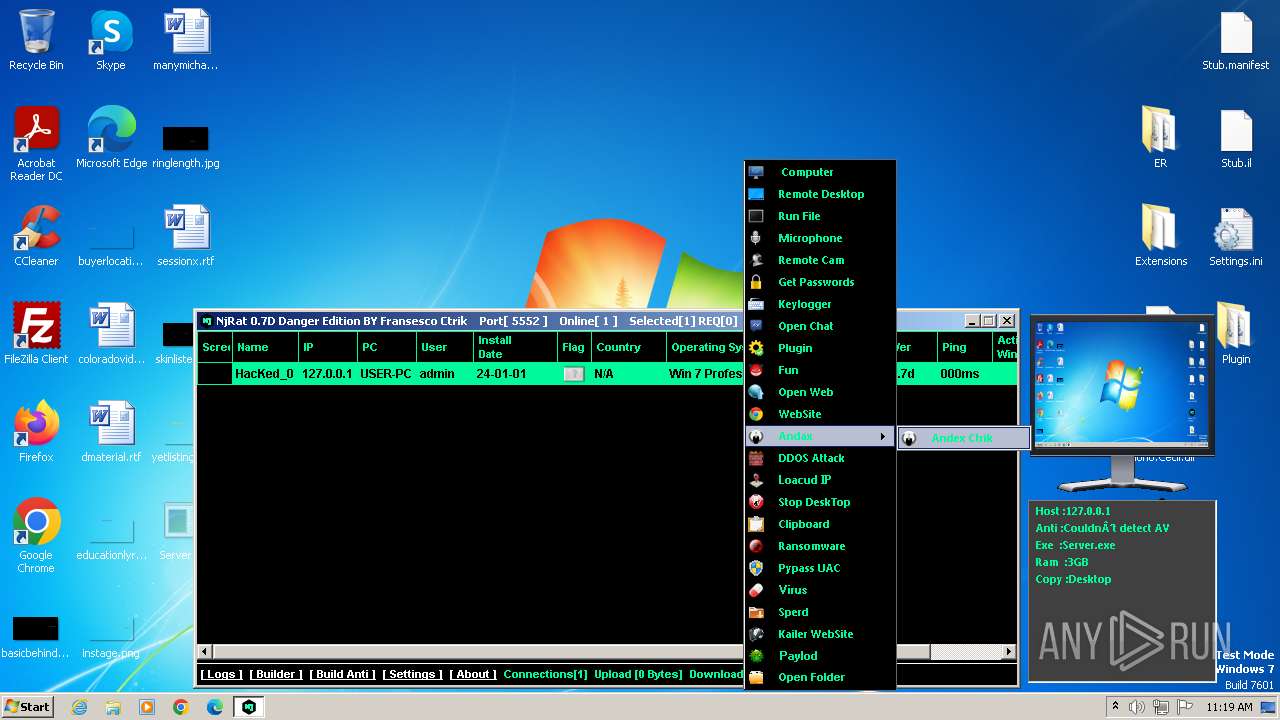
Task: Choose Remote Desktop from context menu
Action: [820, 194]
